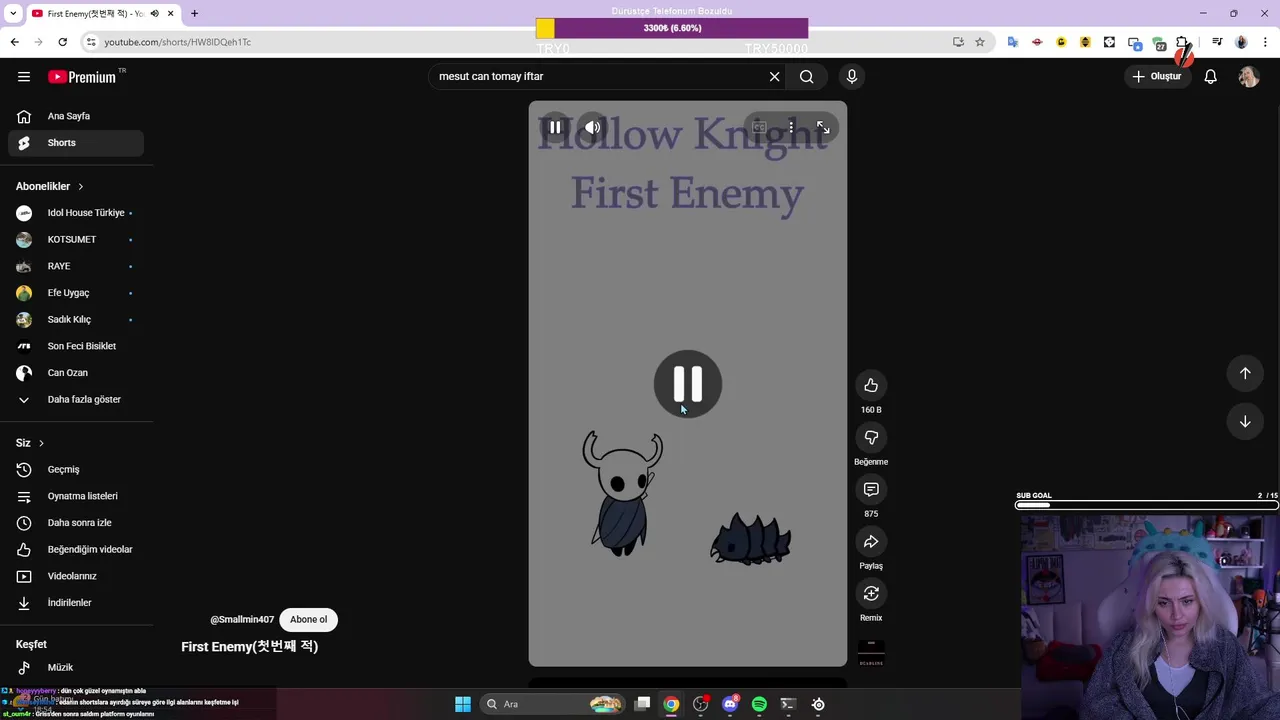
Task: Open Chrome media controls icon
Action: [x=1217, y=42]
